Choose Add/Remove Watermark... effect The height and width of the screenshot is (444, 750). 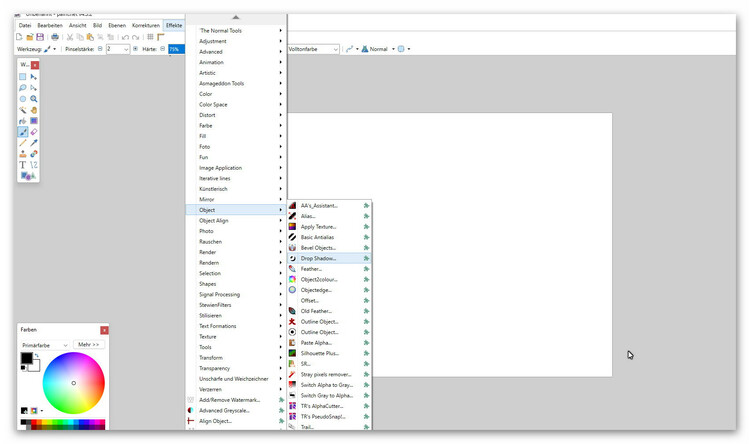click(x=236, y=400)
